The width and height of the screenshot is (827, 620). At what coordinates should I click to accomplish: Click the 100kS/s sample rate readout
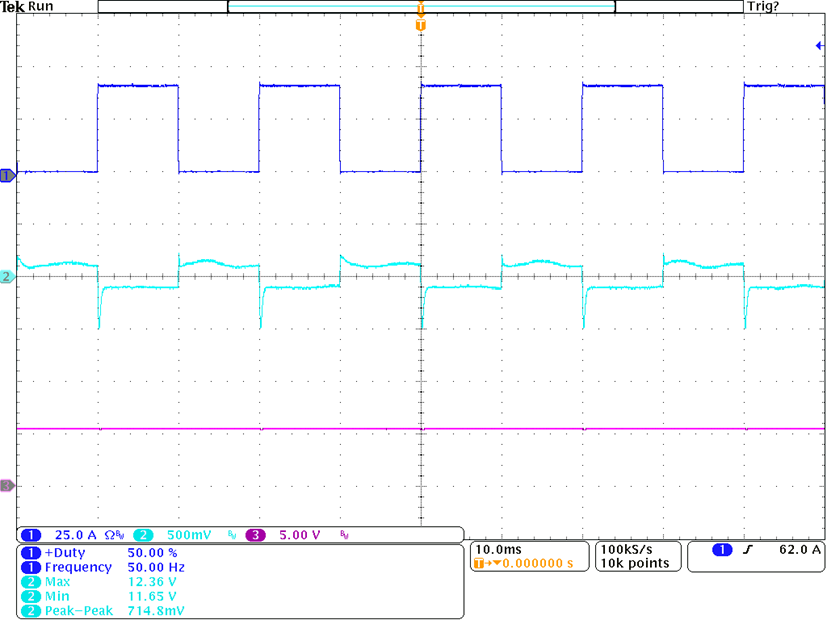pyautogui.click(x=626, y=550)
